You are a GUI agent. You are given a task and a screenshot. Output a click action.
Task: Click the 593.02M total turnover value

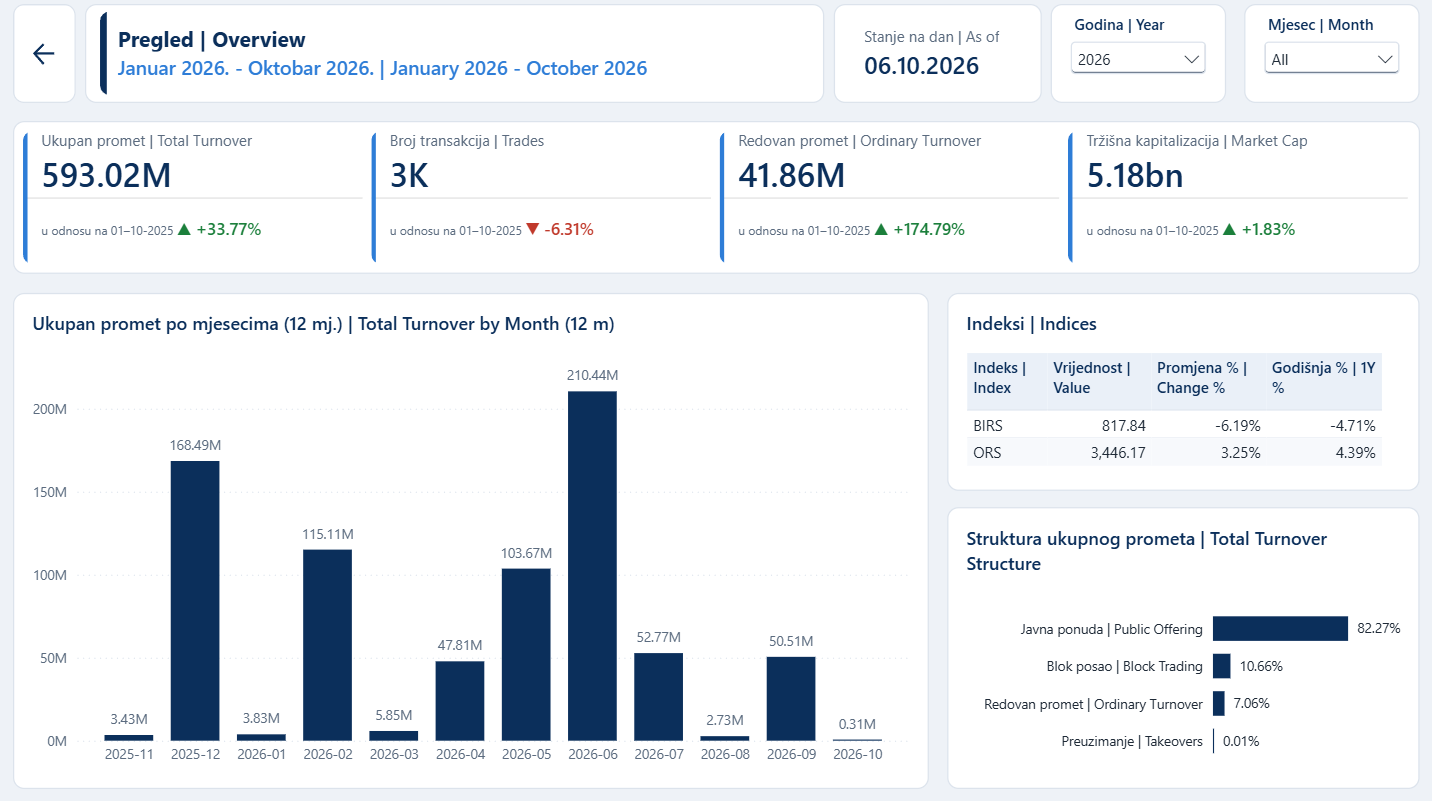(107, 176)
